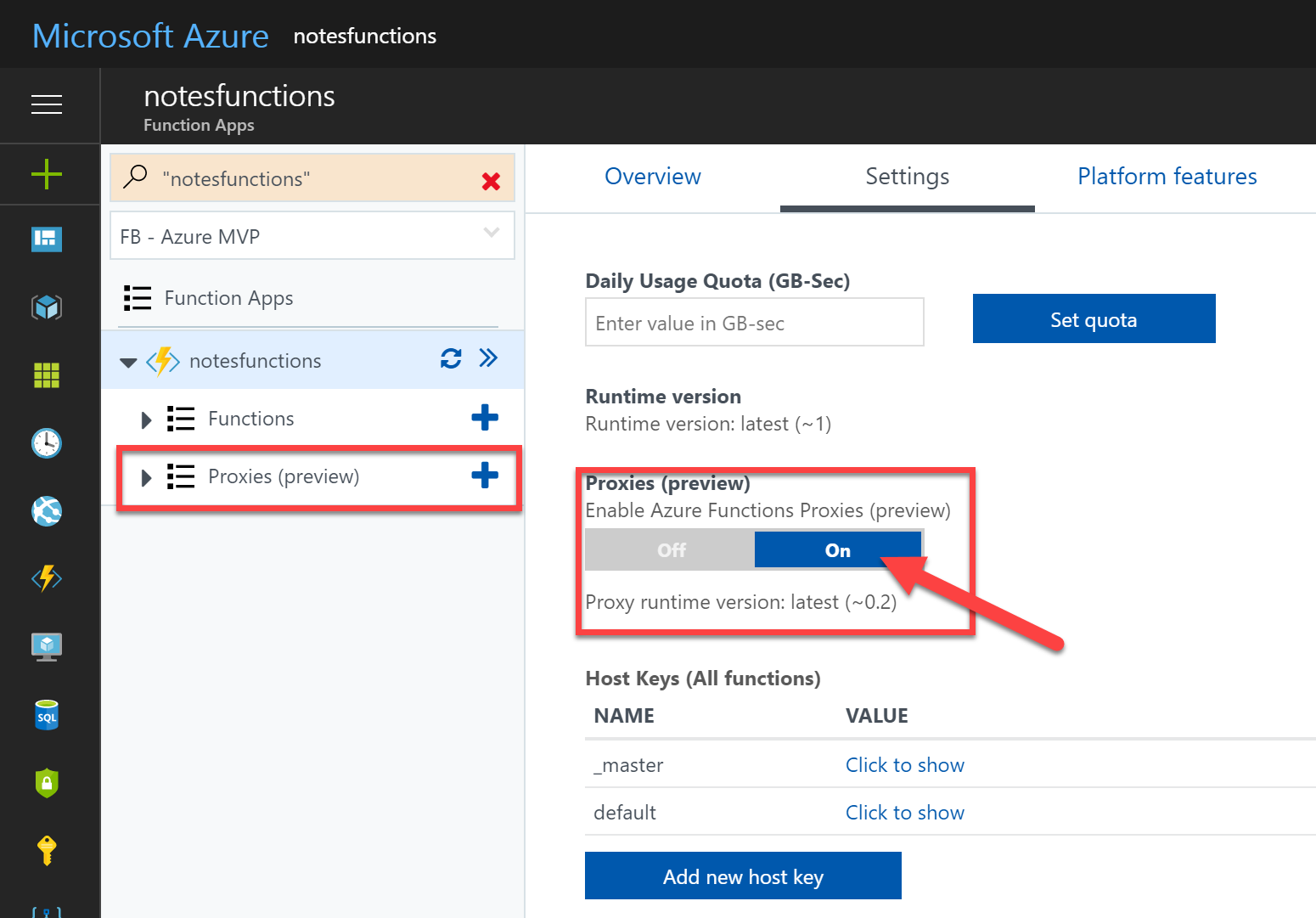
Task: Open the Recent clock icon
Action: [x=47, y=442]
